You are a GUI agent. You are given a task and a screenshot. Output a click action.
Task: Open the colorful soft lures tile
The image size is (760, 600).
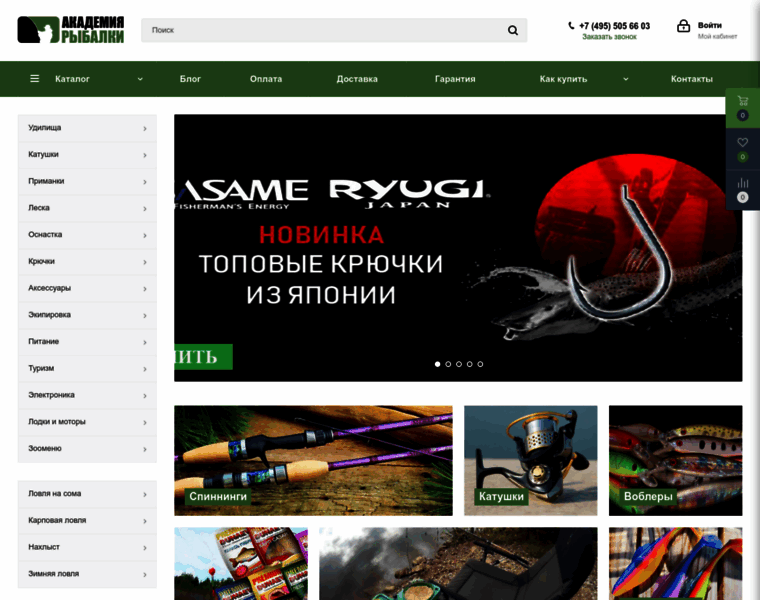(676, 564)
